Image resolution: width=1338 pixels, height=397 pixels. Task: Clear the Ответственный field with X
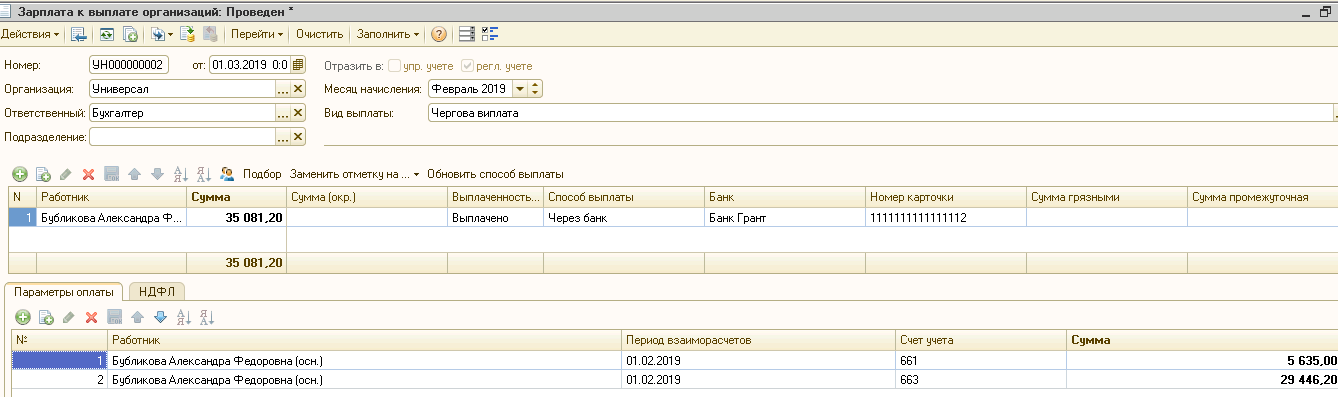point(297,113)
